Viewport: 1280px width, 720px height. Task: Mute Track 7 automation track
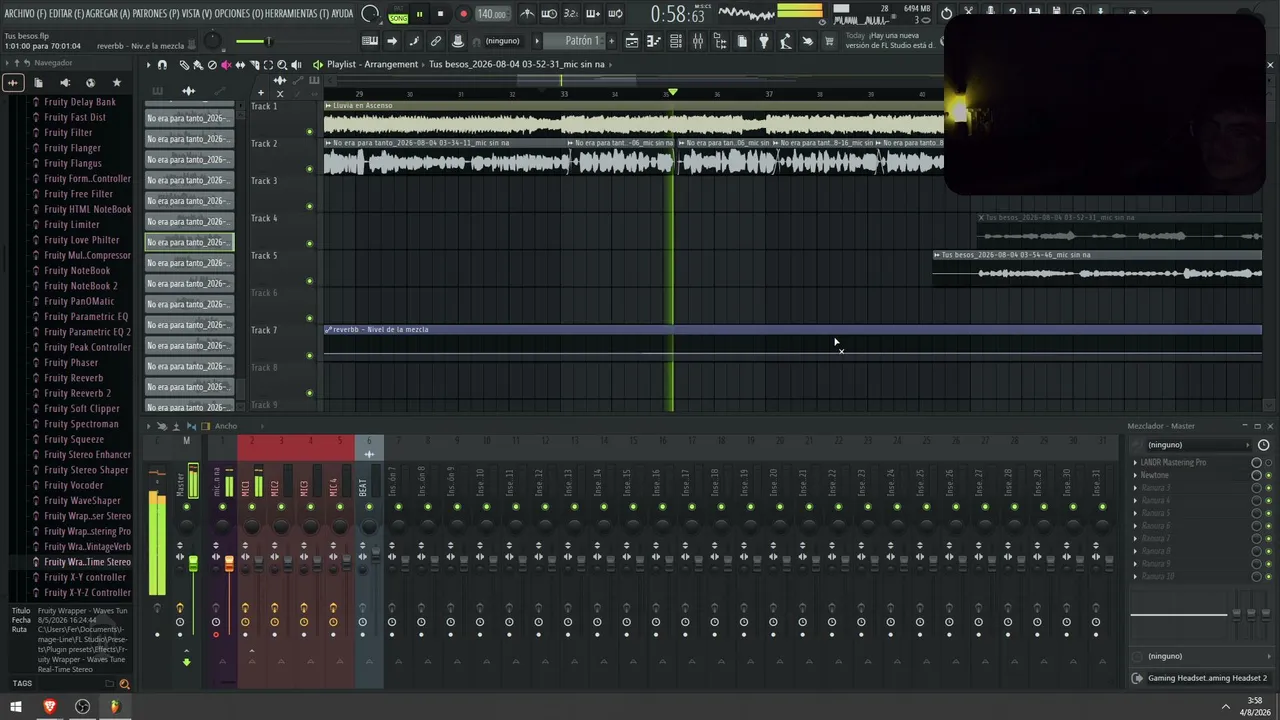tap(309, 355)
